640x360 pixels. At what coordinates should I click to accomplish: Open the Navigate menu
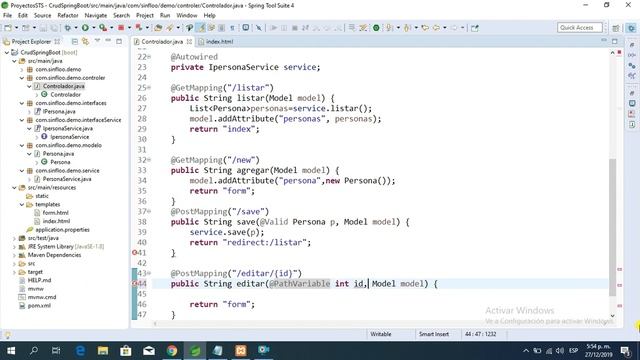click(96, 16)
